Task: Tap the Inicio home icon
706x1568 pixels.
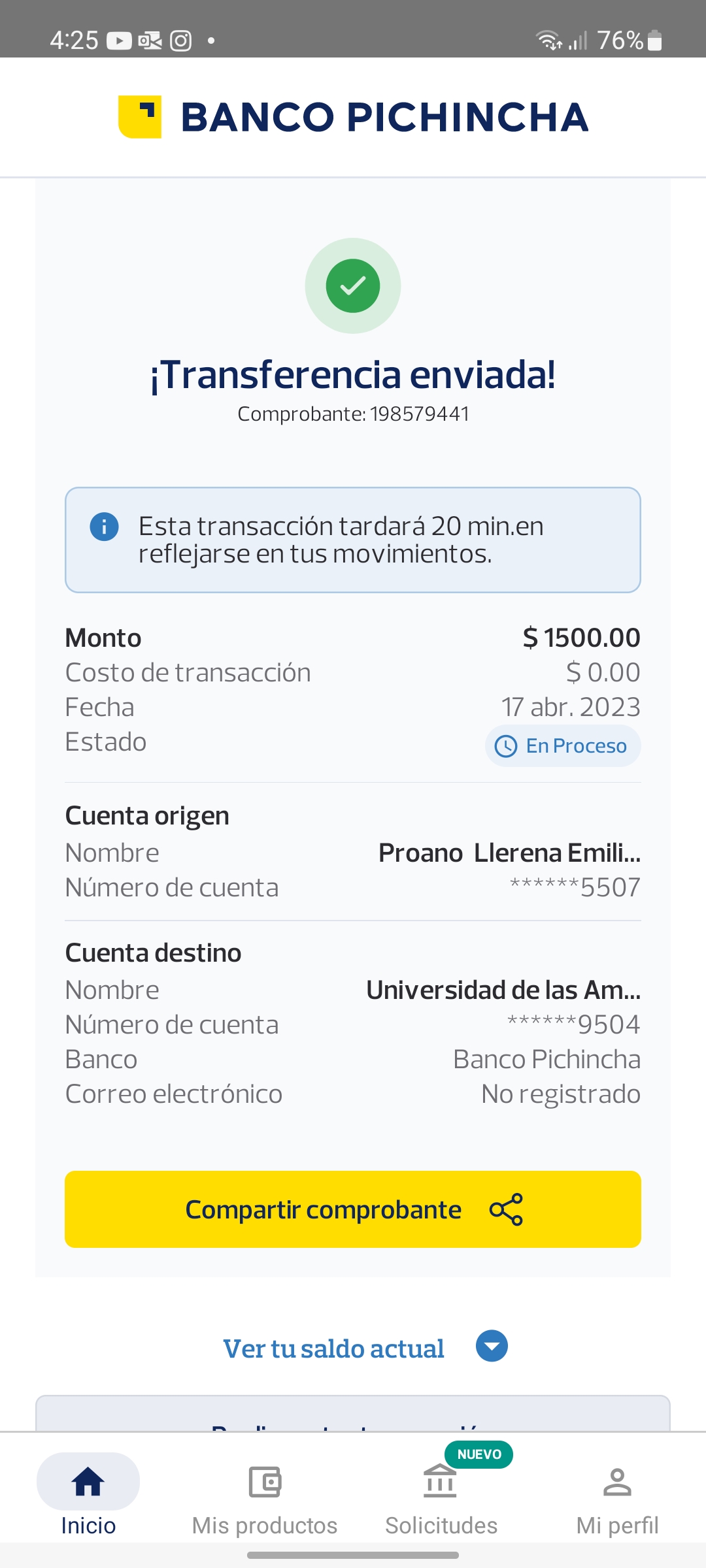Action: tap(88, 1481)
